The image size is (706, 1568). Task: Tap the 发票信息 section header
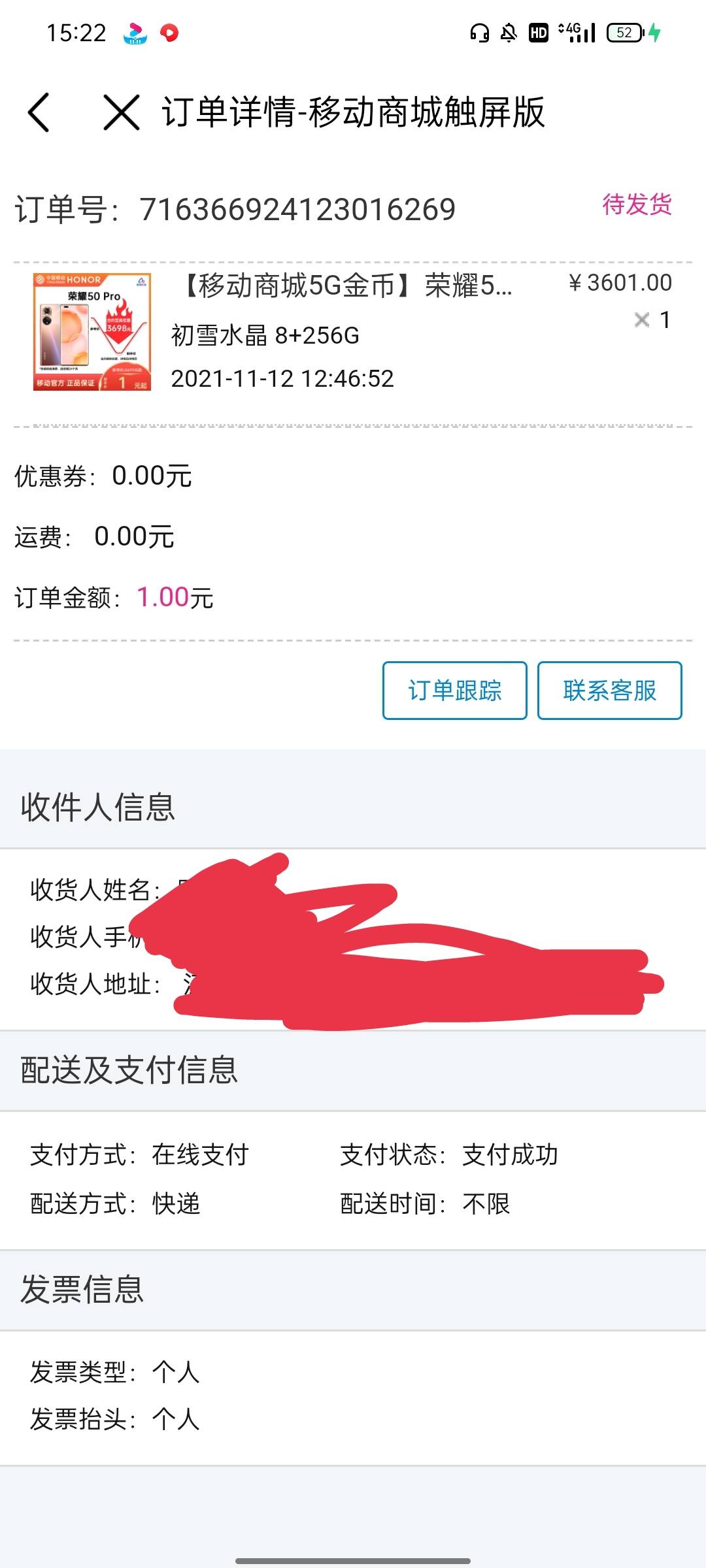point(82,1290)
